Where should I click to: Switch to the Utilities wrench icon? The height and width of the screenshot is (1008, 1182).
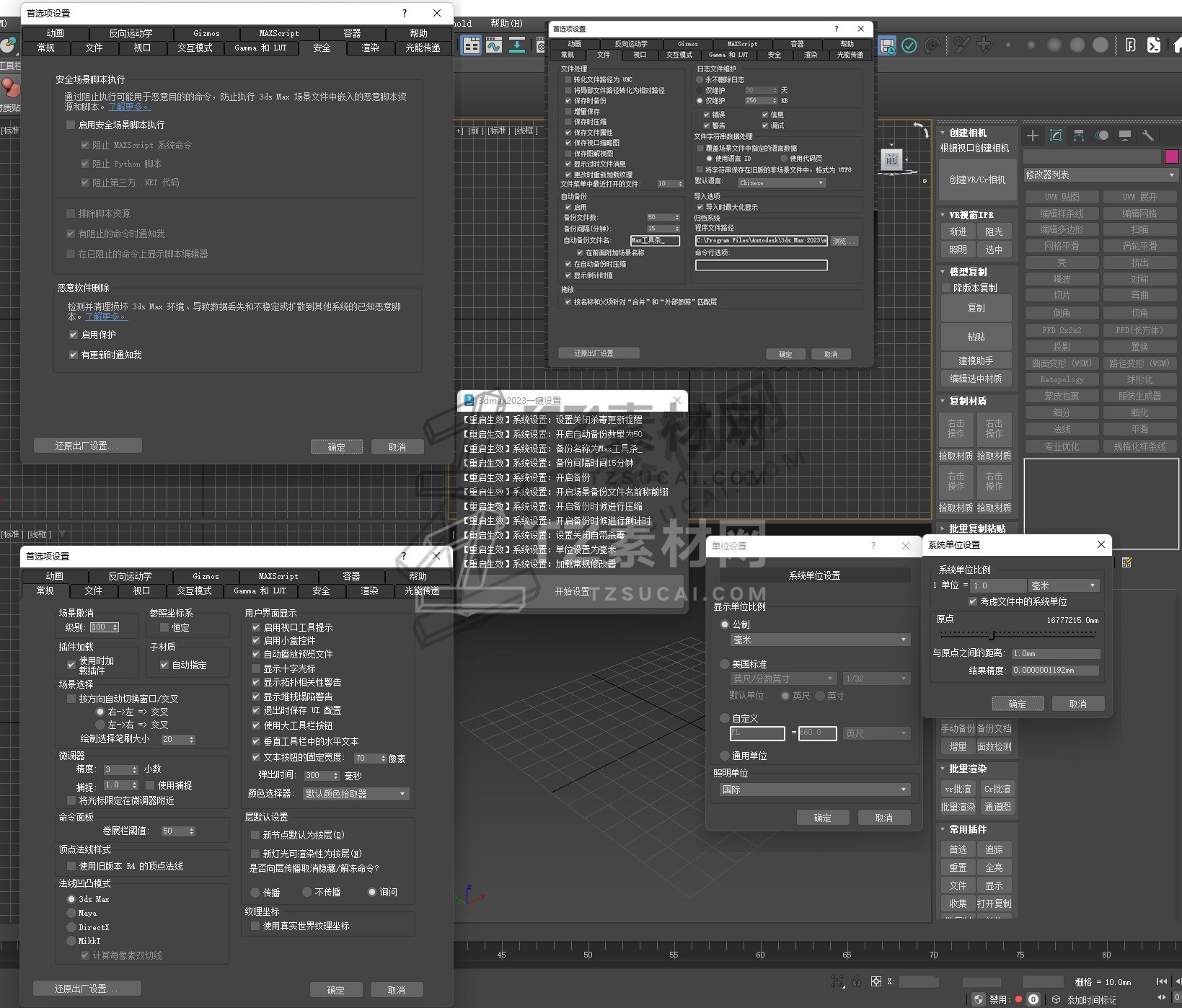tap(1148, 136)
